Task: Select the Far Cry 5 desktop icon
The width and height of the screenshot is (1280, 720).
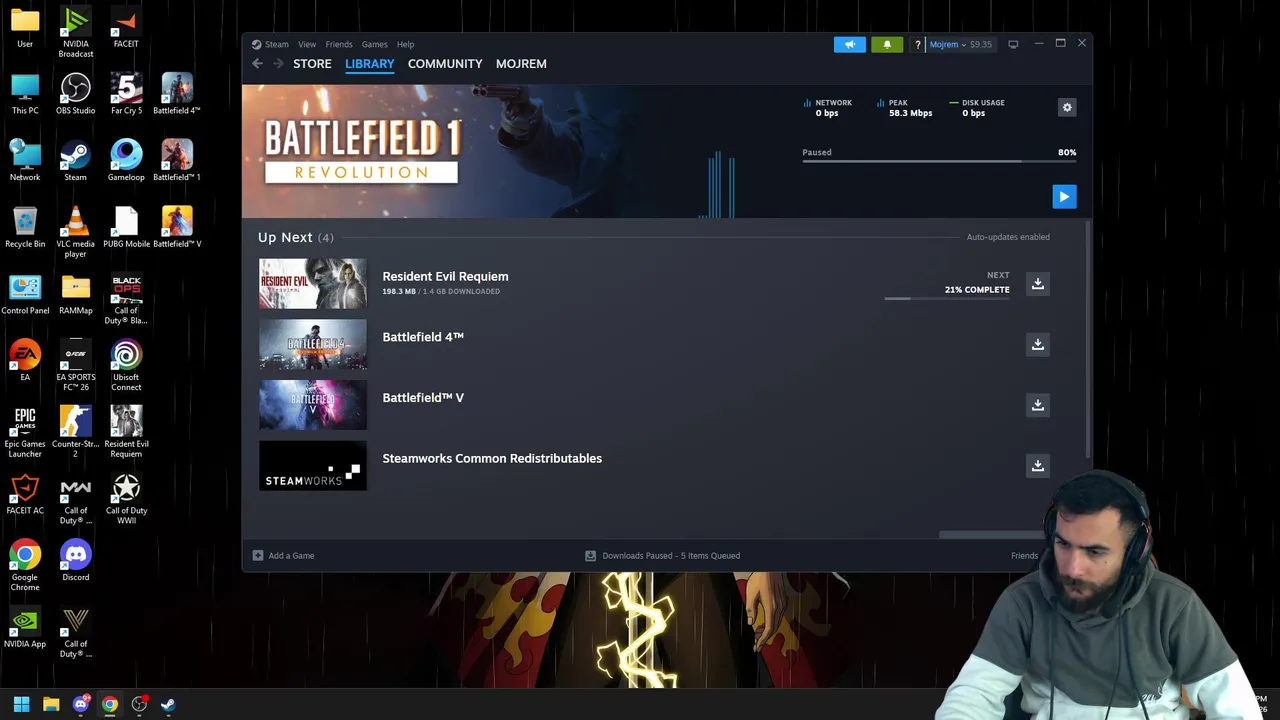Action: click(126, 94)
